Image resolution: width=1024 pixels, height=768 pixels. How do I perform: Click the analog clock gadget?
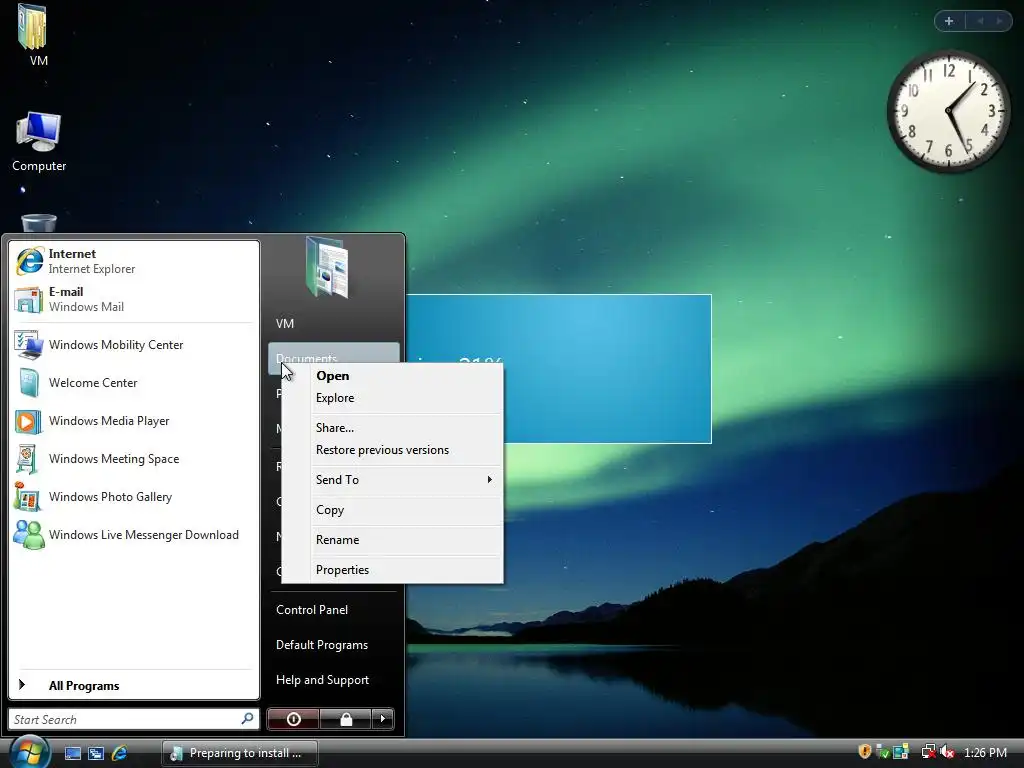(x=948, y=112)
